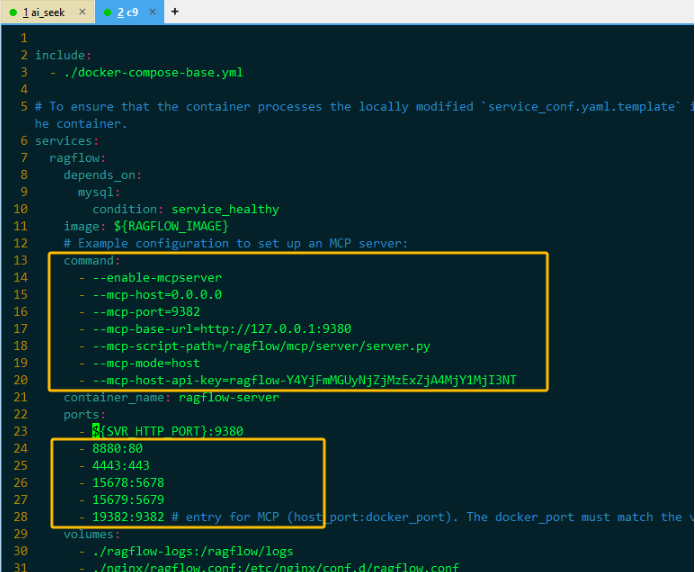Click the 'command:' key on line 13
The width and height of the screenshot is (695, 572).
click(x=92, y=261)
